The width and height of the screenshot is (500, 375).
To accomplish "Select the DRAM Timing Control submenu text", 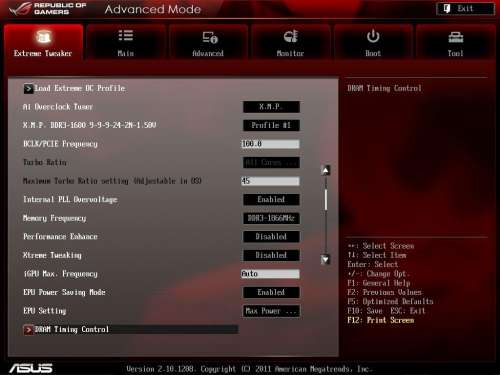I will point(72,330).
